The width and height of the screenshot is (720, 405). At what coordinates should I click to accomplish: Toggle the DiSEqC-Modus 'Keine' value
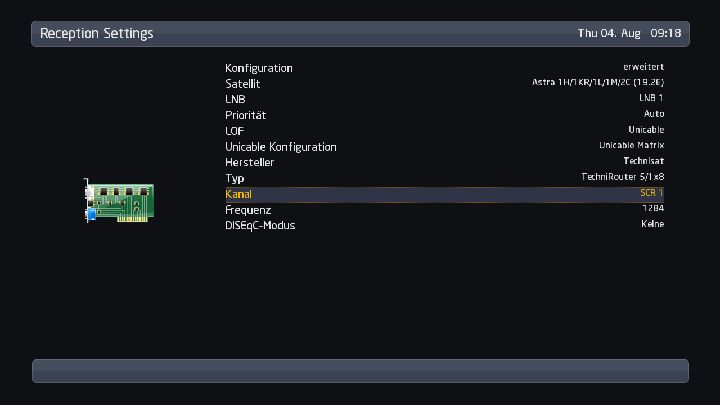(x=652, y=224)
